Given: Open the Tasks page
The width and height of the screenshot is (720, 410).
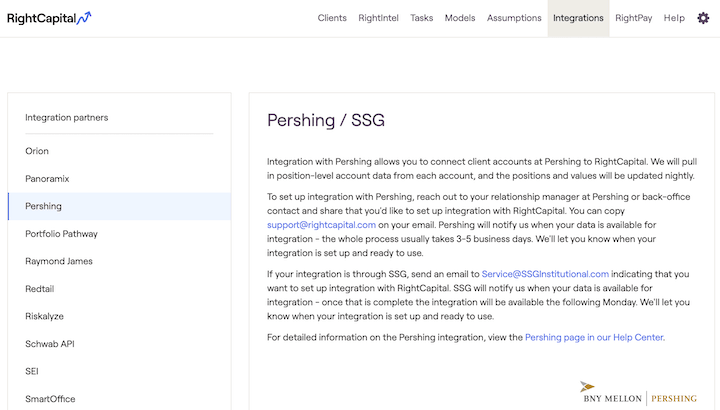Looking at the screenshot, I should [422, 18].
